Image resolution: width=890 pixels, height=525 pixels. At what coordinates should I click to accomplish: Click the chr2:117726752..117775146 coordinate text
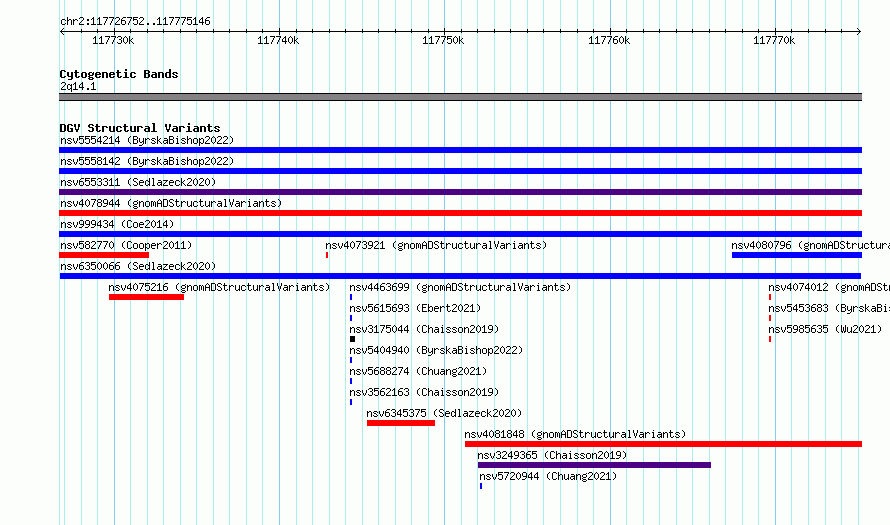(135, 21)
